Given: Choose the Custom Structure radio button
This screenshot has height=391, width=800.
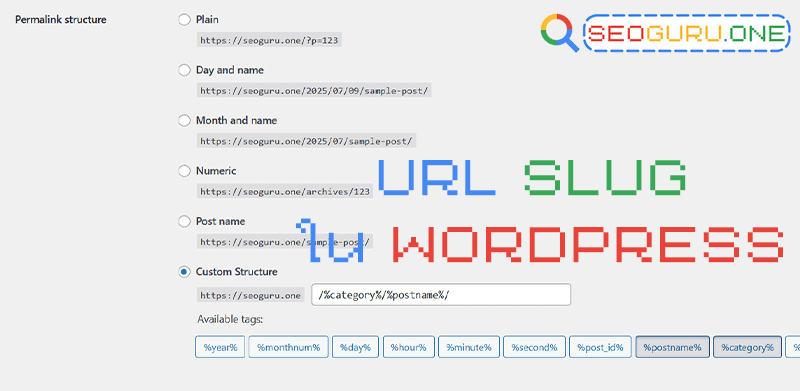Looking at the screenshot, I should coord(184,272).
